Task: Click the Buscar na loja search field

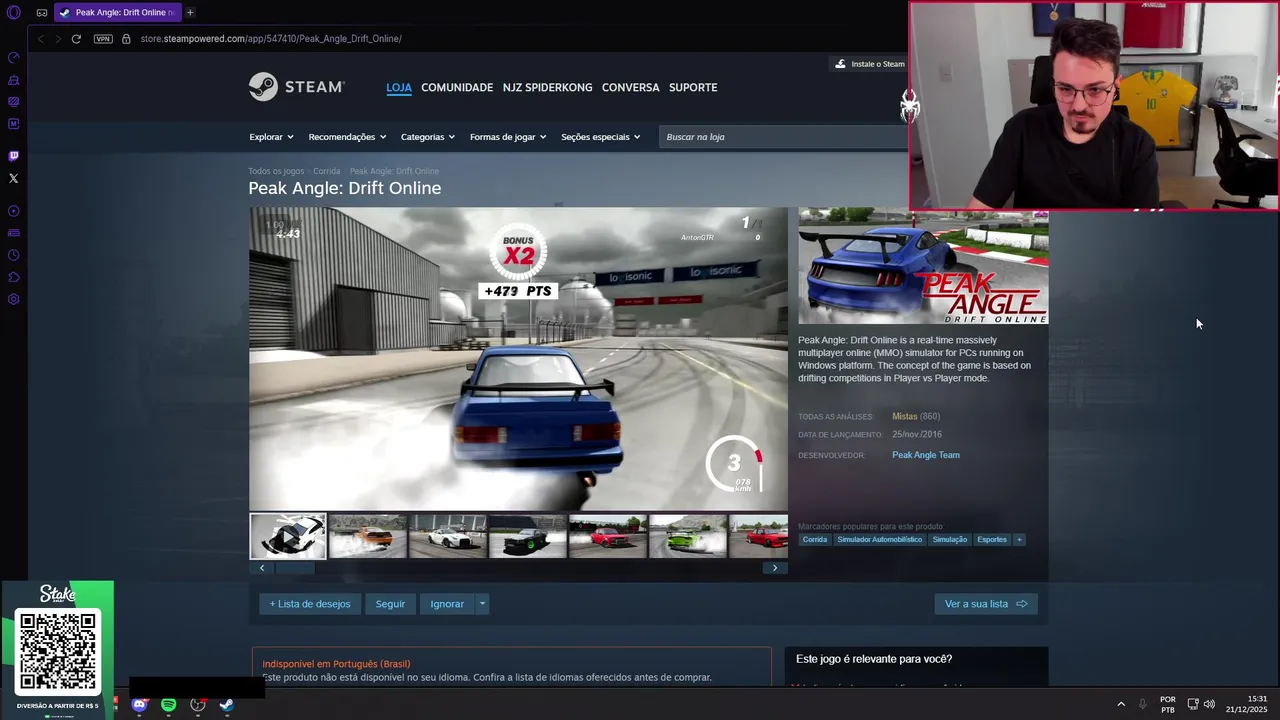Action: tap(783, 137)
